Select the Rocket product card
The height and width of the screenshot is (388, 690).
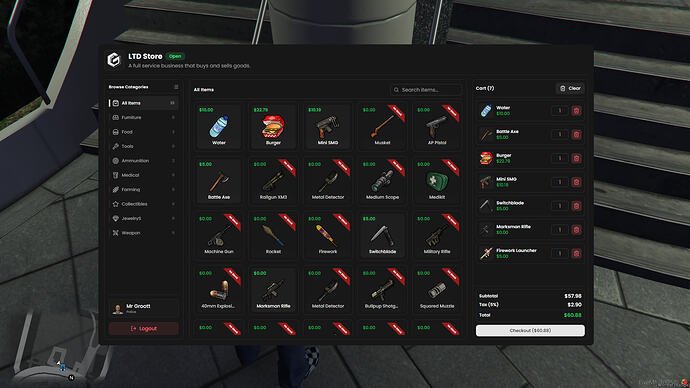pyautogui.click(x=273, y=235)
